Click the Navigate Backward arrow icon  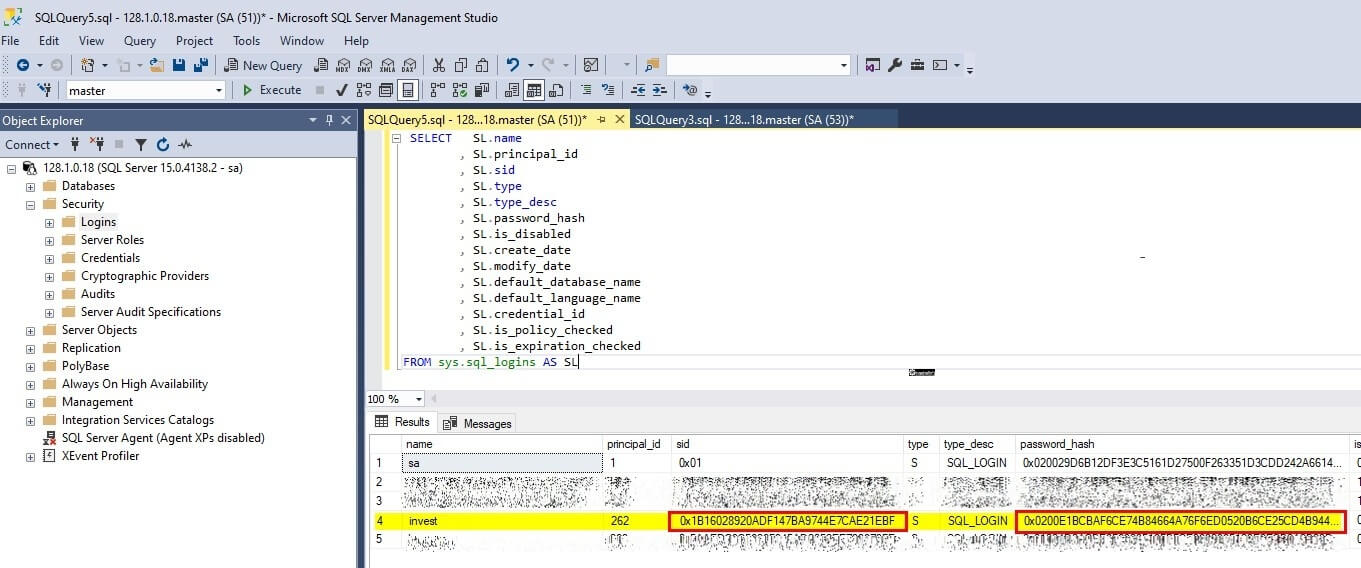(x=22, y=65)
